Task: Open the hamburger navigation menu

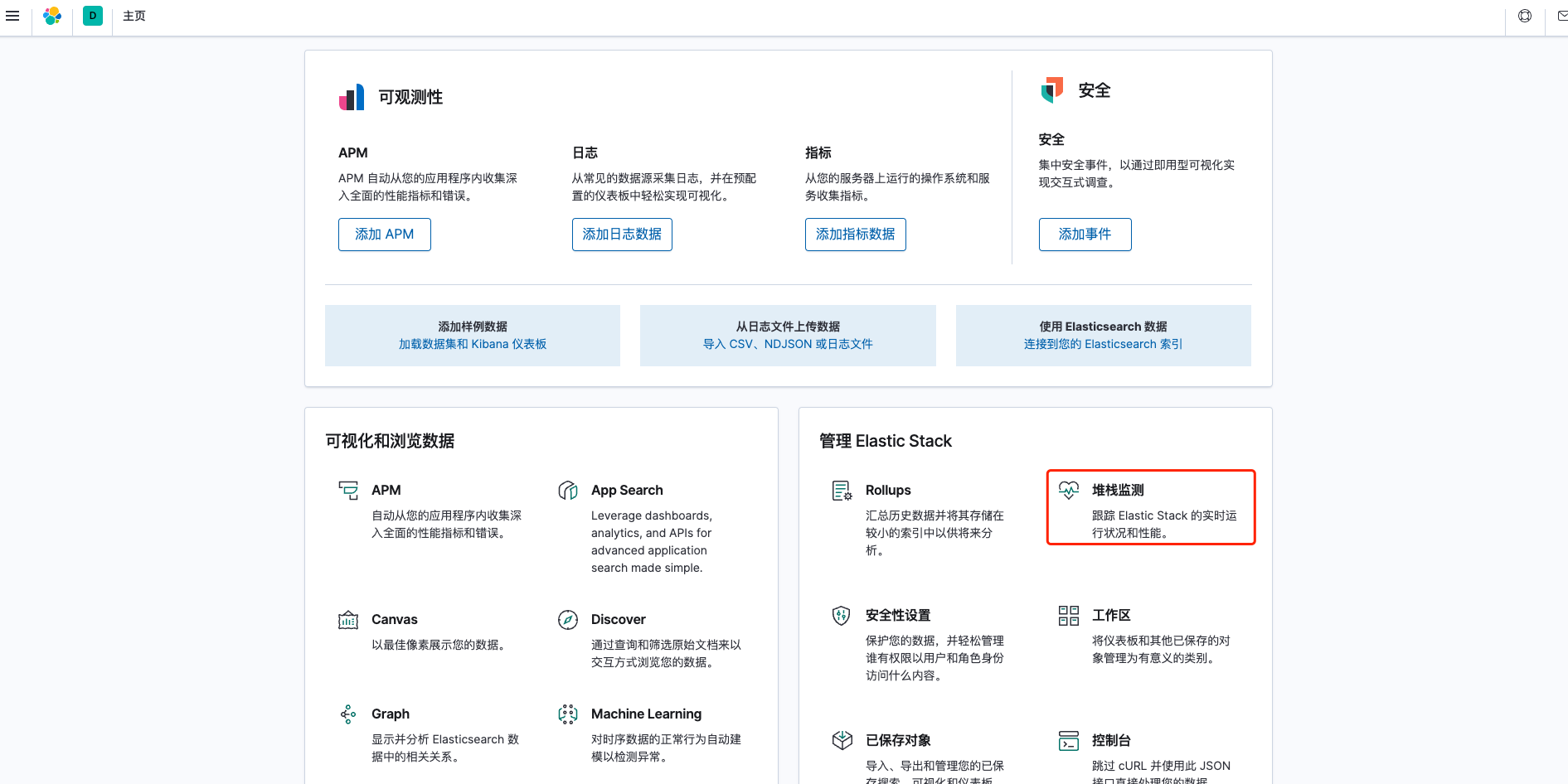Action: [12, 16]
